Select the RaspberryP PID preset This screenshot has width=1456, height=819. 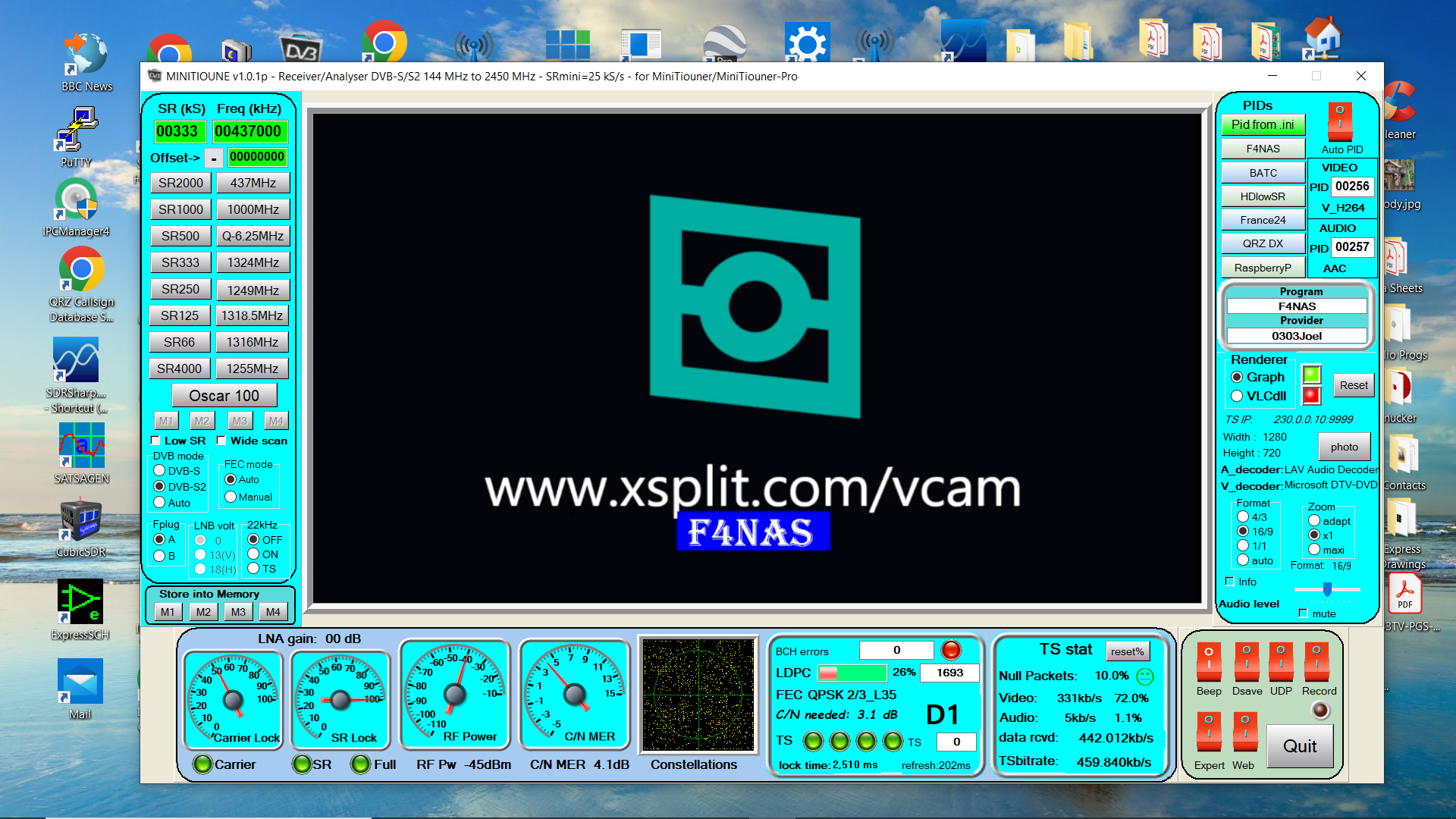(x=1263, y=268)
